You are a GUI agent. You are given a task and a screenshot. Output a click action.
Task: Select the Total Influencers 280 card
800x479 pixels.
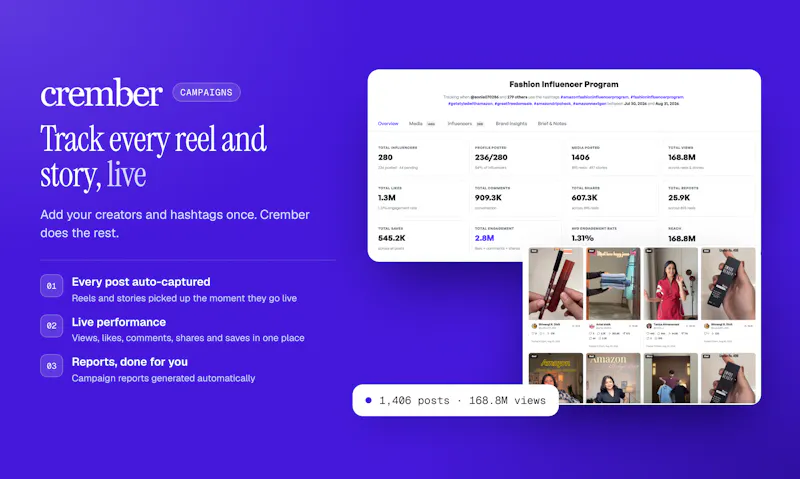pyautogui.click(x=420, y=158)
